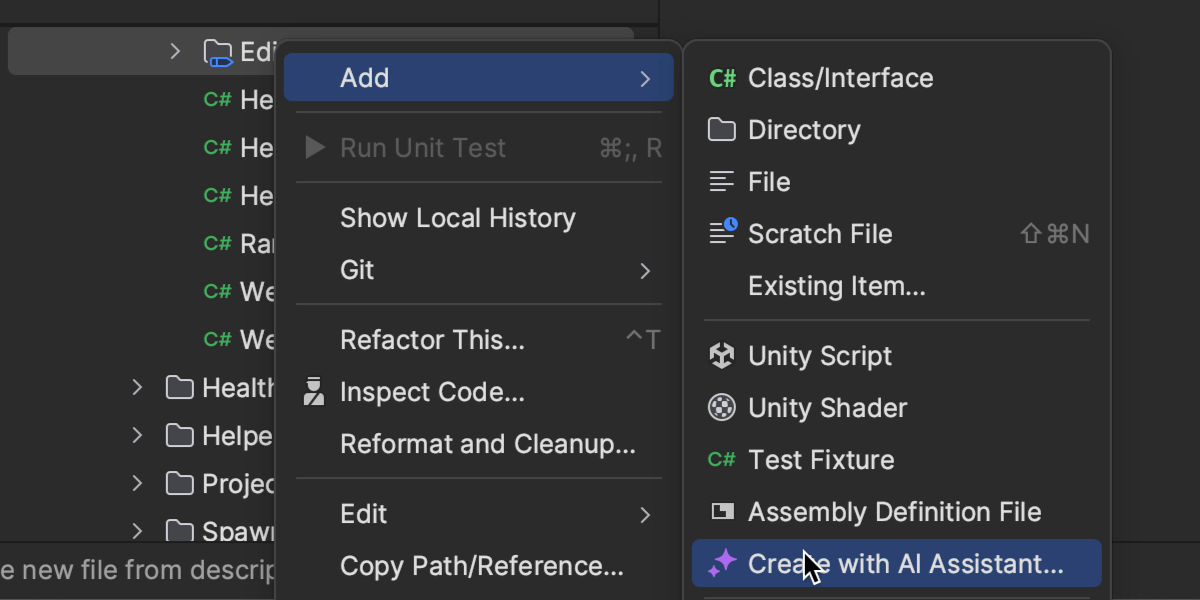Select the Proje folder in project tree
The image size is (1200, 600).
click(x=237, y=484)
